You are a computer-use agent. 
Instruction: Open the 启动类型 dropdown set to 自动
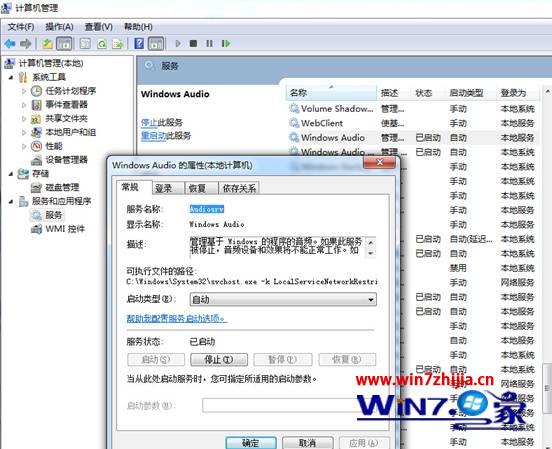283,299
